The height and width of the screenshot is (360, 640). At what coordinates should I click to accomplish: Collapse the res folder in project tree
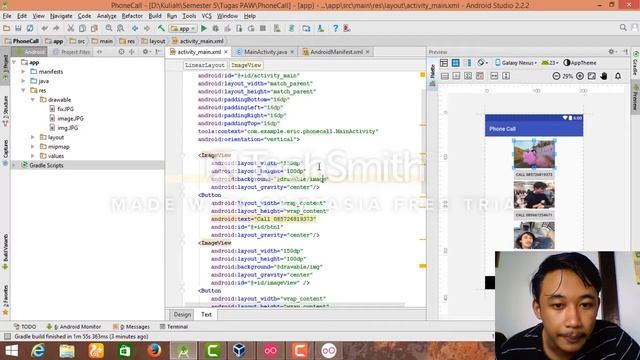click(x=23, y=90)
